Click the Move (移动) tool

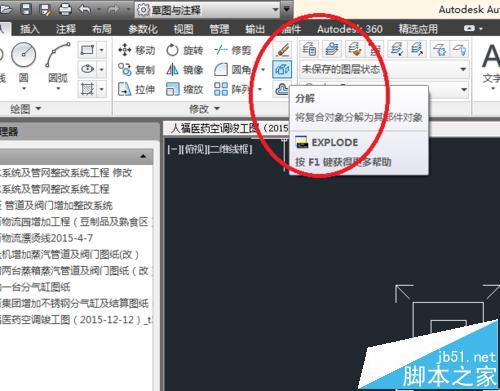click(x=137, y=50)
